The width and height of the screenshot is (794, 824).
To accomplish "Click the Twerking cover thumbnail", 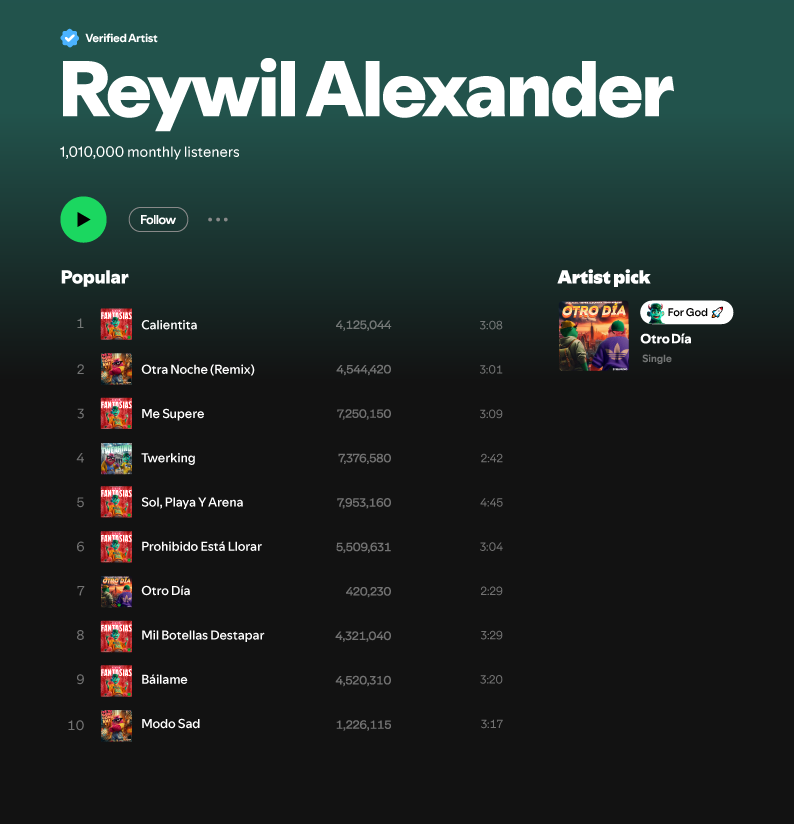I will click(116, 458).
